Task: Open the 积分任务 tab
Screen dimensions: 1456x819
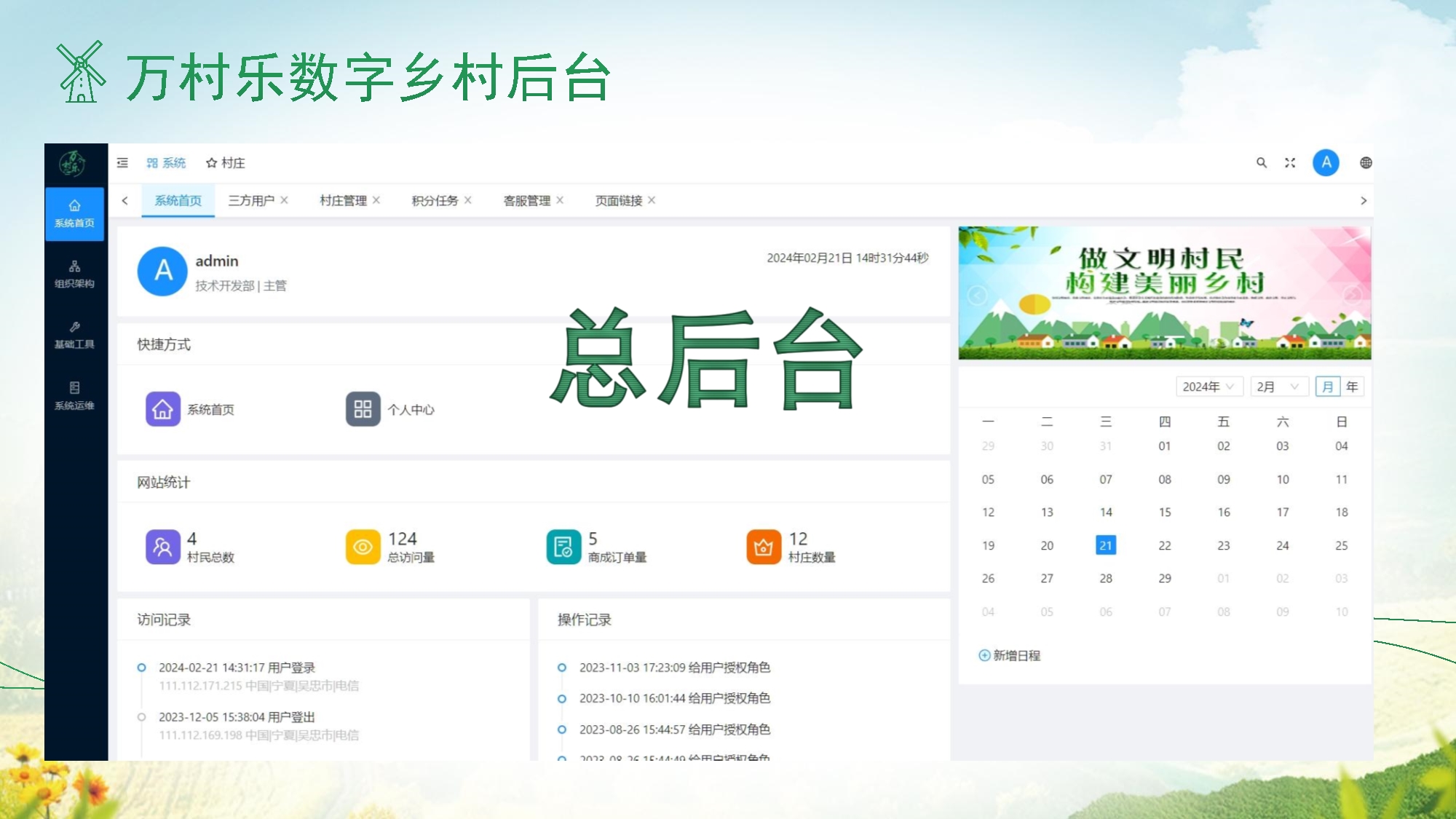Action: click(435, 200)
